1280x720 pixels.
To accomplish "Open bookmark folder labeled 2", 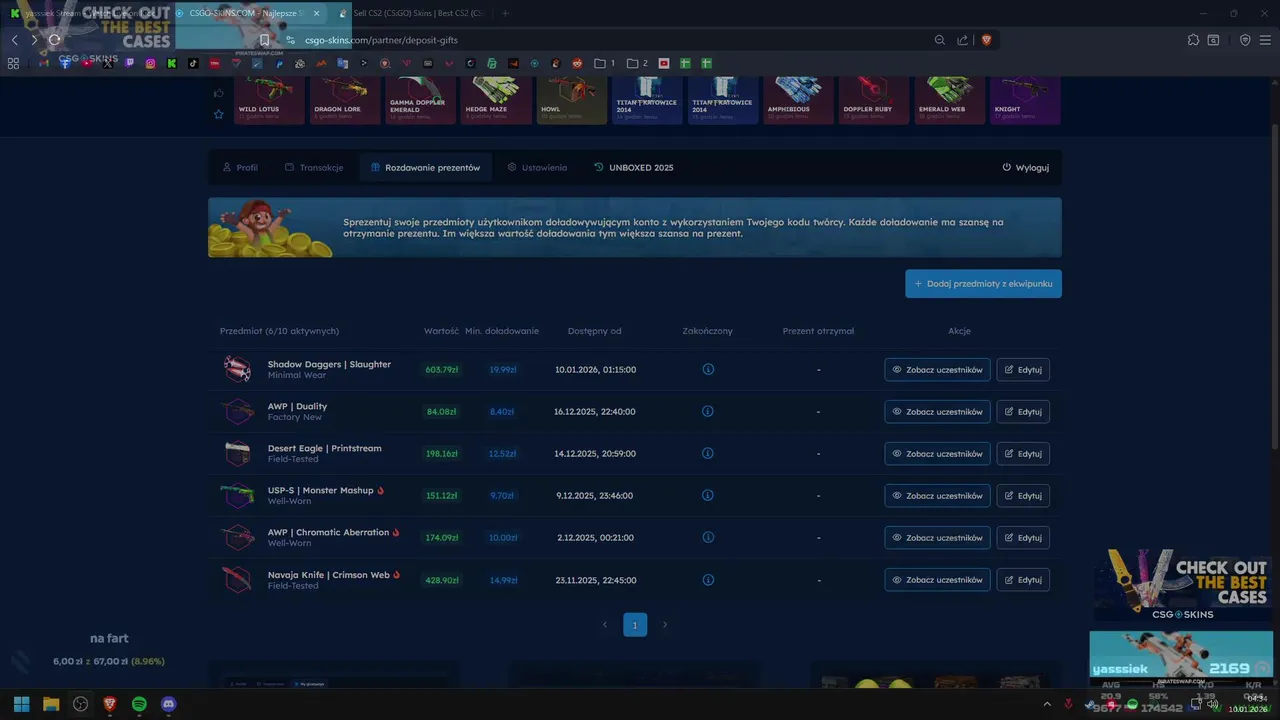I will point(637,63).
